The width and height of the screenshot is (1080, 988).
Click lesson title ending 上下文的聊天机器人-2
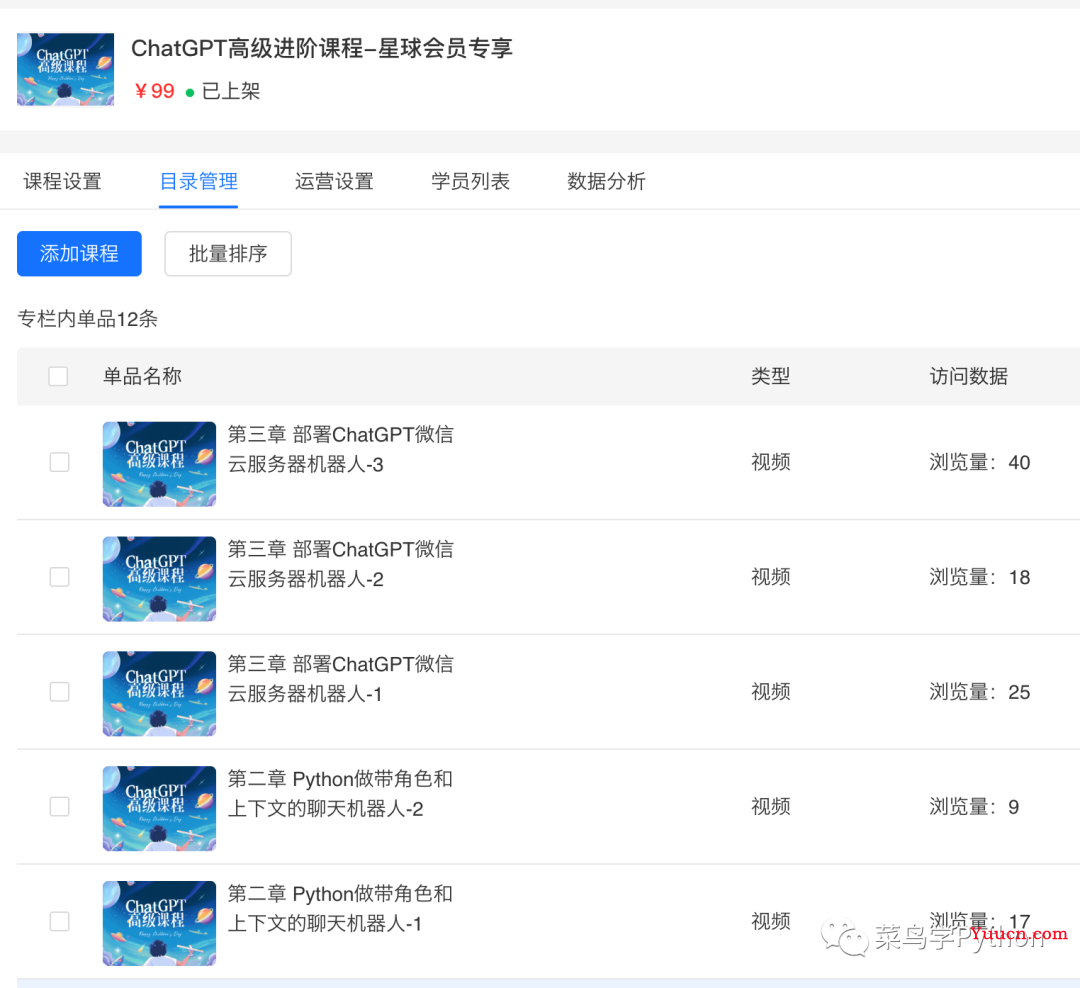click(x=340, y=794)
